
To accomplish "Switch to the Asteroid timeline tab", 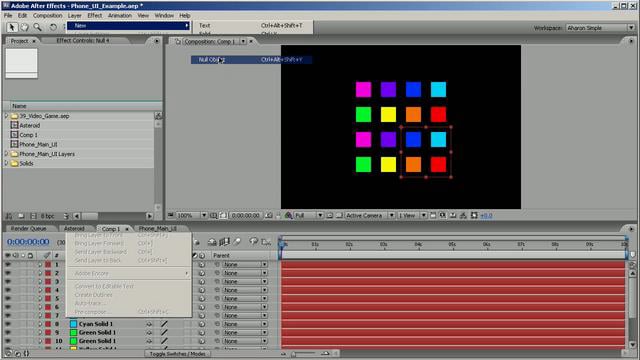I will point(74,229).
